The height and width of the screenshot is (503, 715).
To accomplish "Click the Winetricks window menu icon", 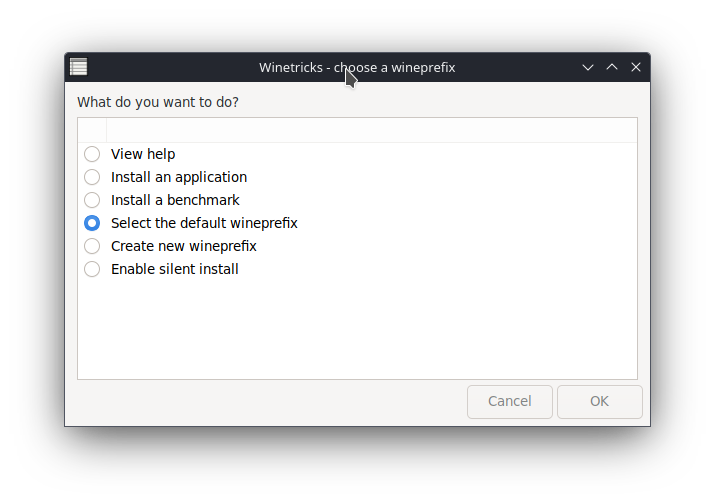I will 78,67.
